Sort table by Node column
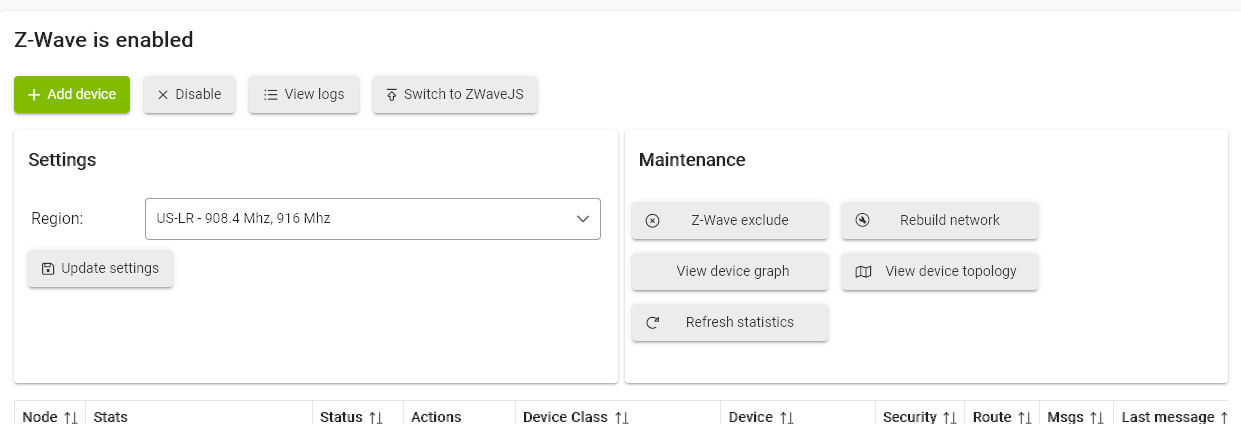The image size is (1241, 424). tap(70, 417)
